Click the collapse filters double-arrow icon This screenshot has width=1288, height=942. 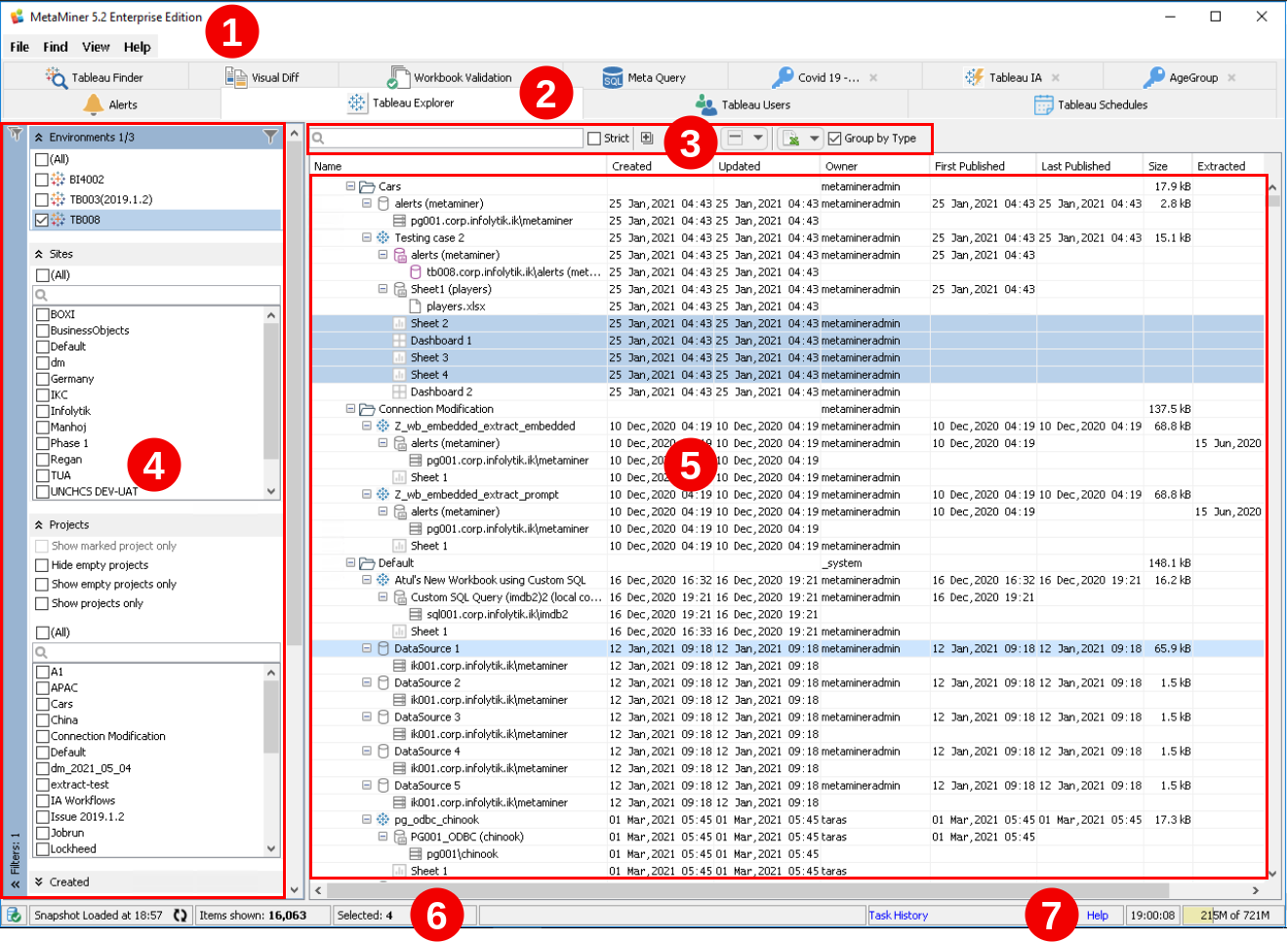point(16,884)
